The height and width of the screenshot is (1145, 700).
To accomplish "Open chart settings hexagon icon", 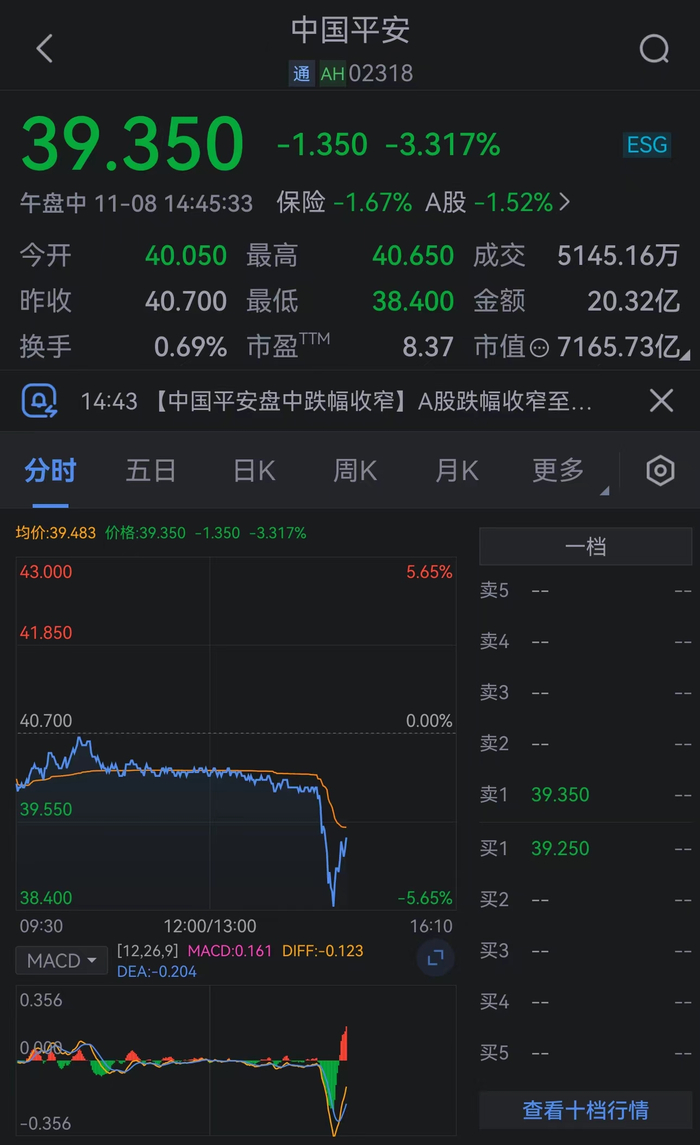I will 660,471.
